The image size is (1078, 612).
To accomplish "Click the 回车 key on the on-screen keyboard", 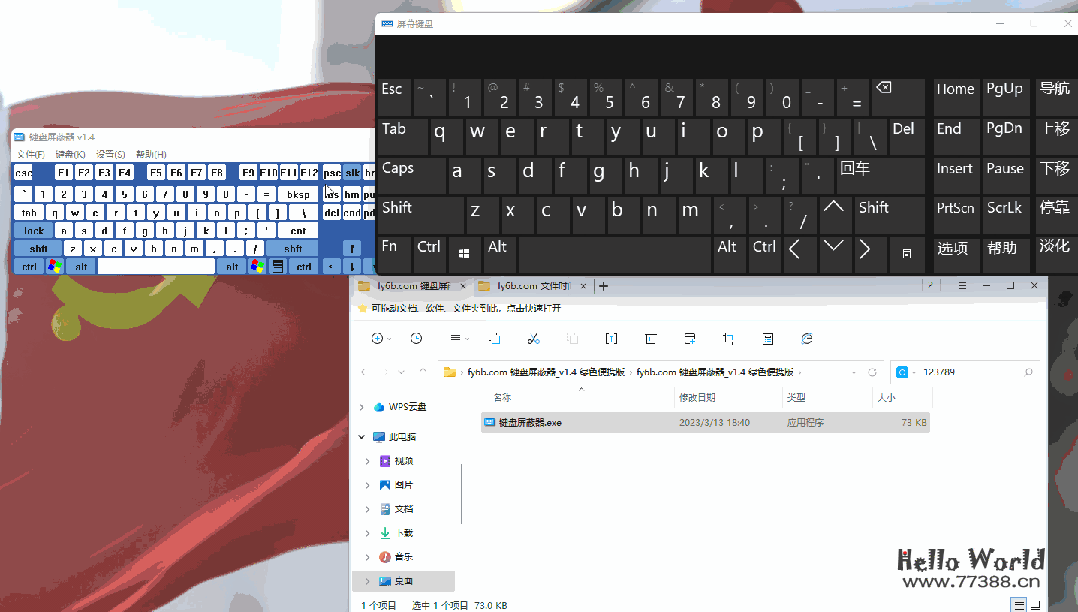I will pos(878,174).
